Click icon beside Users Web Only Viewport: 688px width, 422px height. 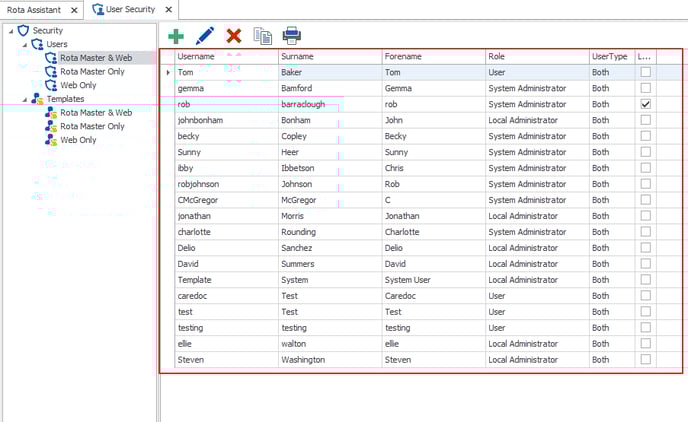coord(51,85)
